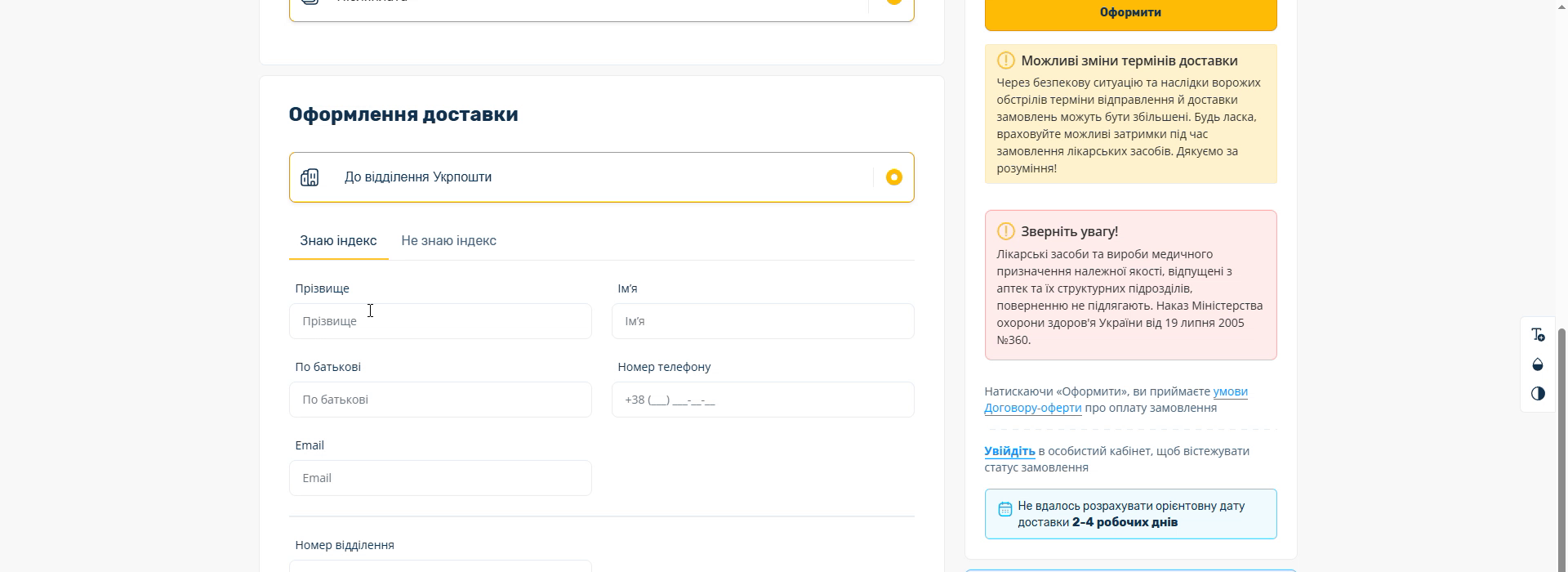Click the 'Можливі зміни термінів доставки' title
Image resolution: width=1568 pixels, height=572 pixels.
pos(1129,60)
